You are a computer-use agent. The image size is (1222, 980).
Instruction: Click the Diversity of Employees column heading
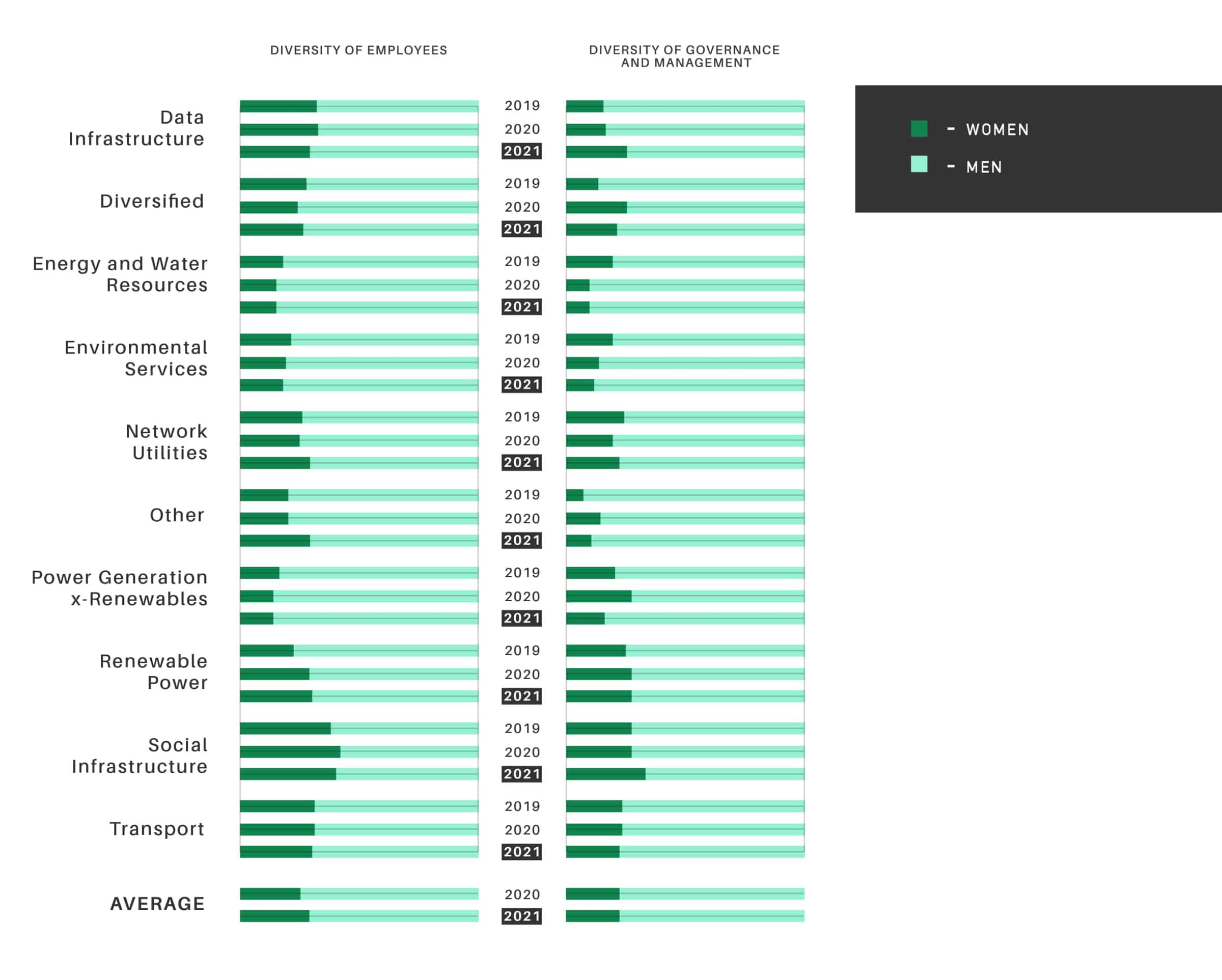[x=359, y=50]
